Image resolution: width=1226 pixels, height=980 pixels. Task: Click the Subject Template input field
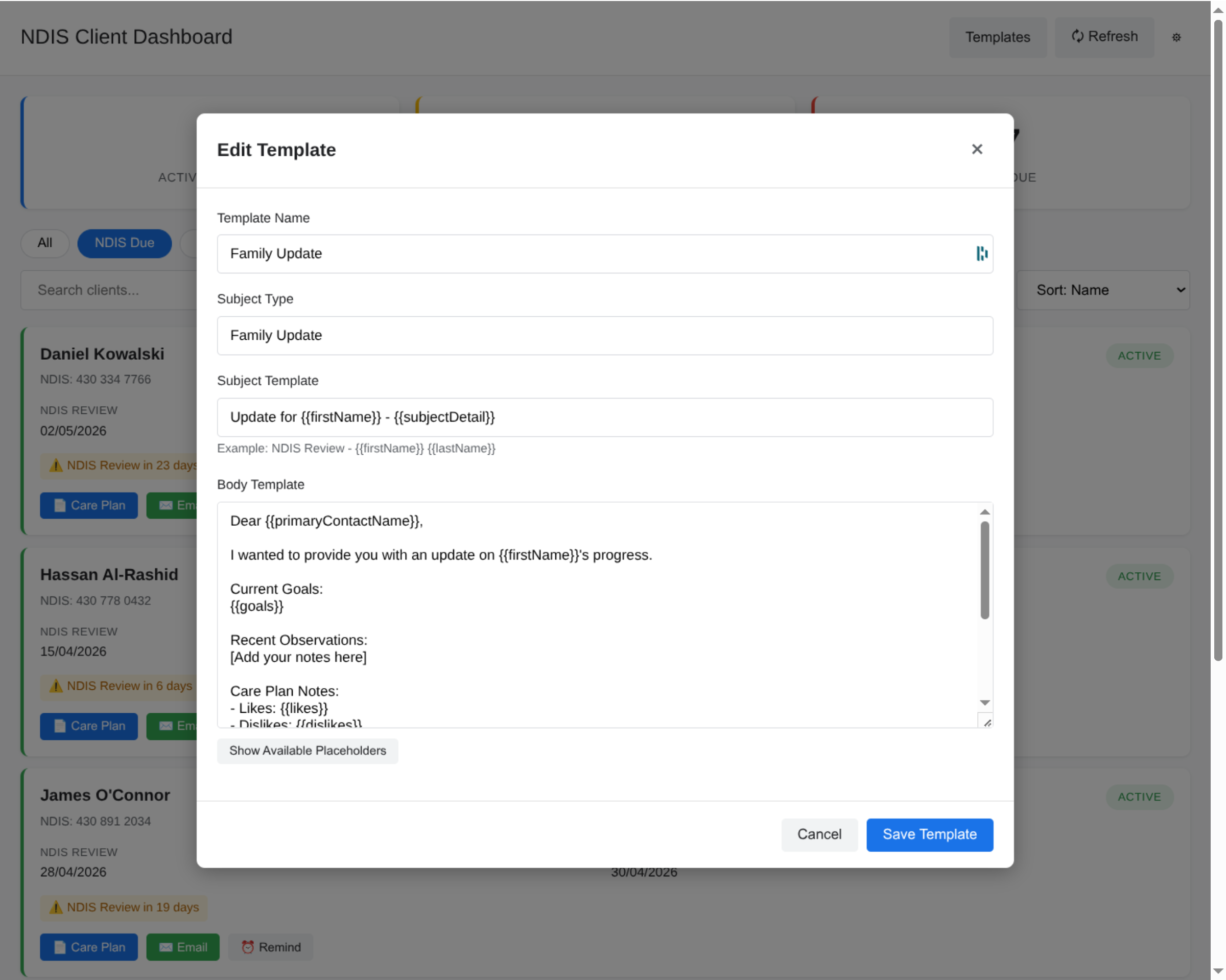tap(604, 417)
